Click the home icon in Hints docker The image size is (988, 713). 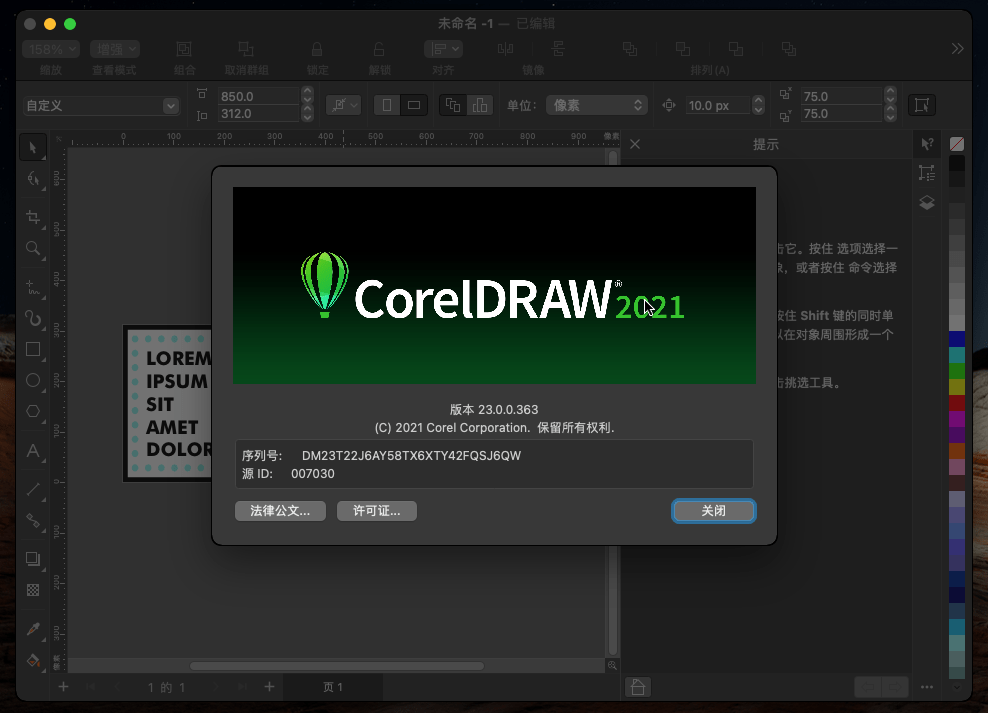point(638,687)
